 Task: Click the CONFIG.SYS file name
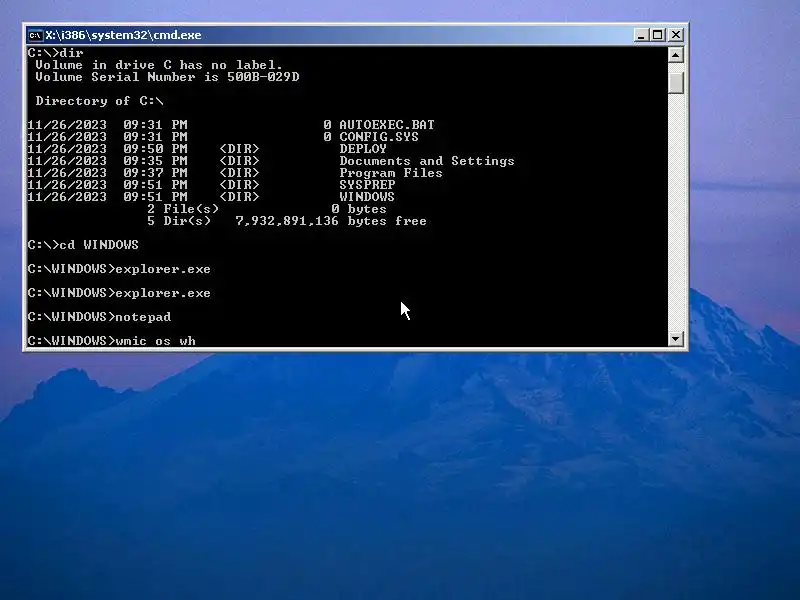click(379, 137)
